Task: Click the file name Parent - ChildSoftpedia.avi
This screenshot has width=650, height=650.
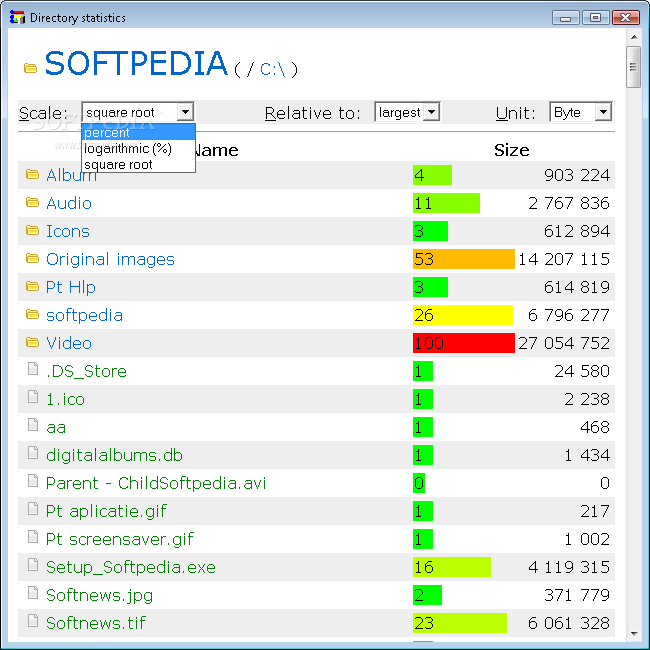Action: coord(156,483)
